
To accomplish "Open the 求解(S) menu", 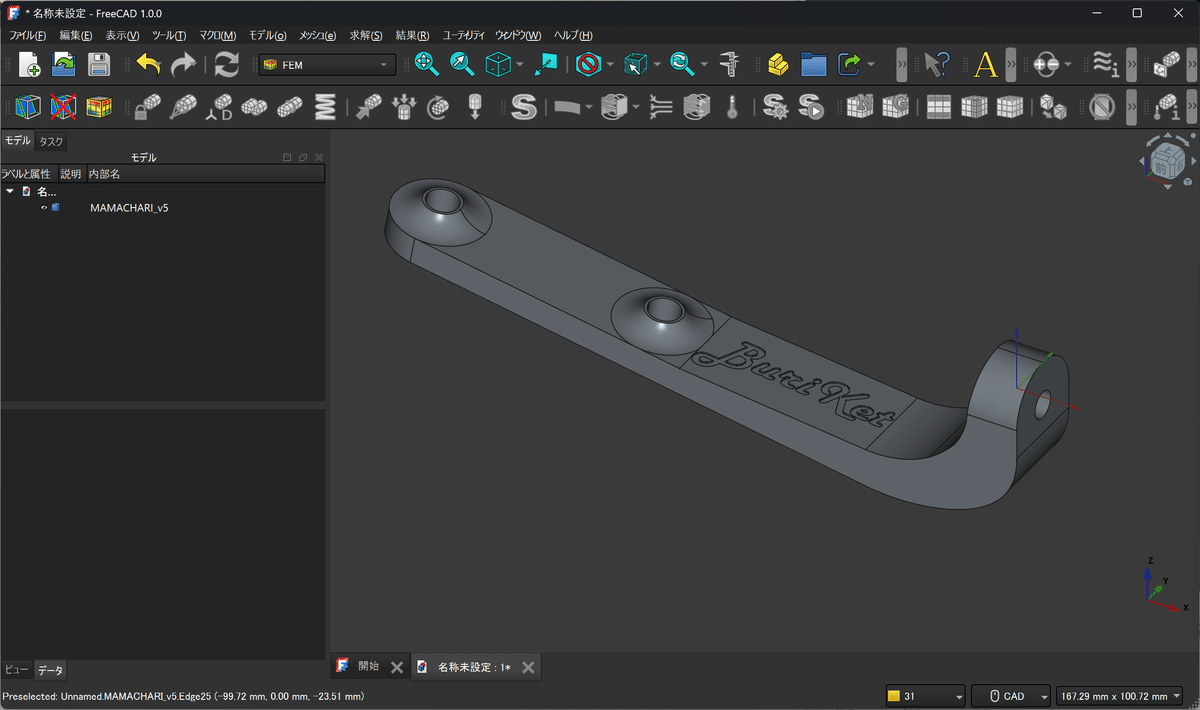I will point(366,35).
